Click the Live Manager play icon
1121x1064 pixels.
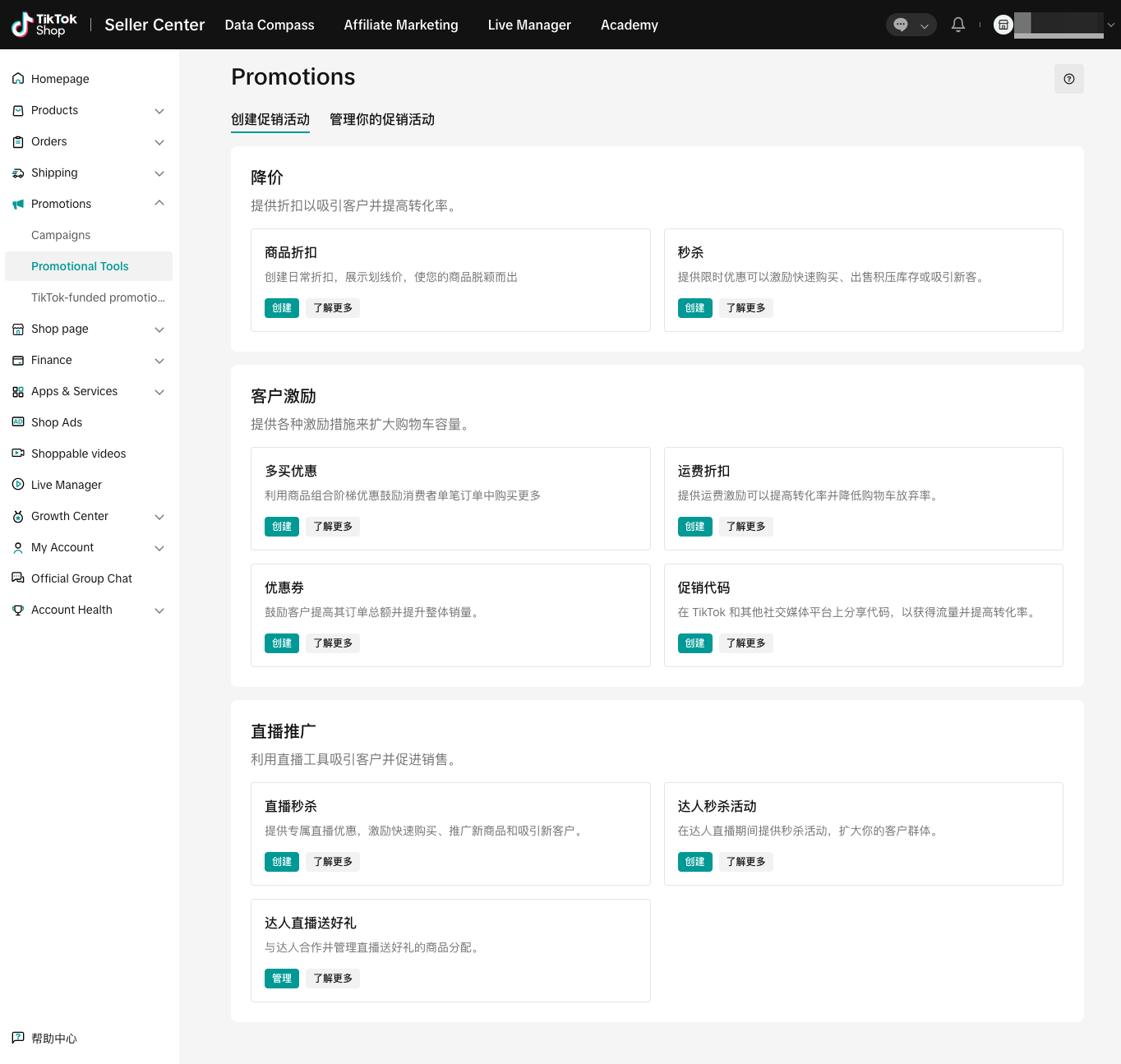[18, 485]
